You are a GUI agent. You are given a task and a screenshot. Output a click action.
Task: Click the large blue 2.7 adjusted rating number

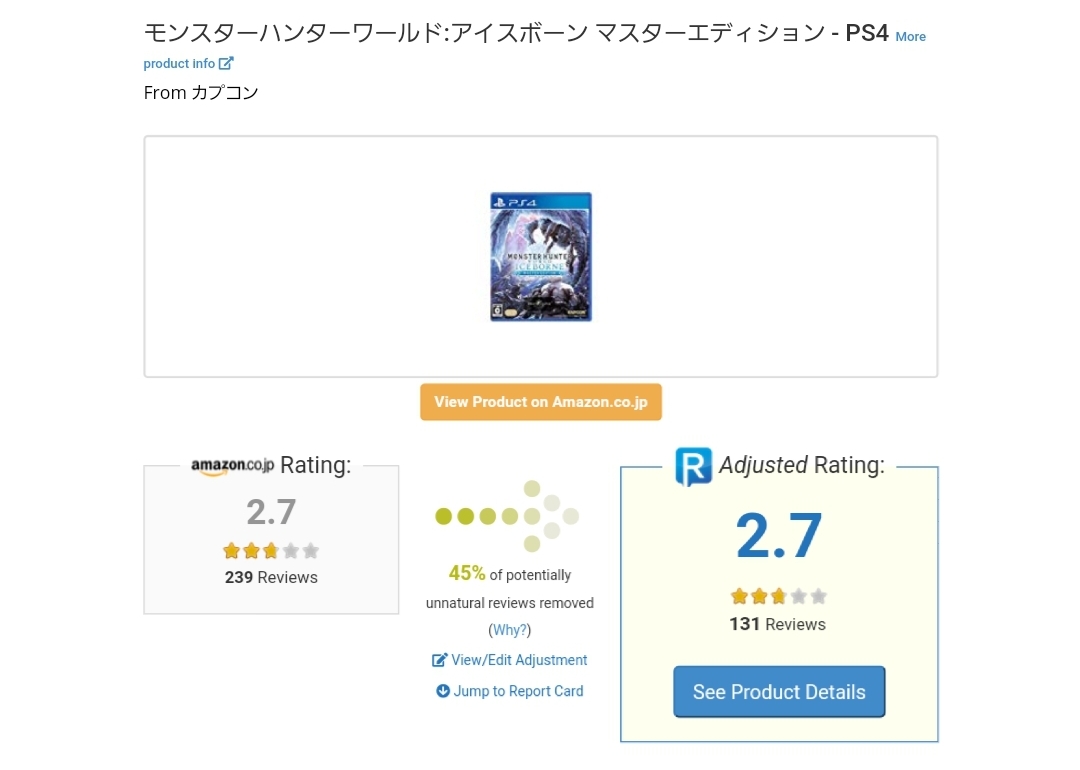click(779, 535)
